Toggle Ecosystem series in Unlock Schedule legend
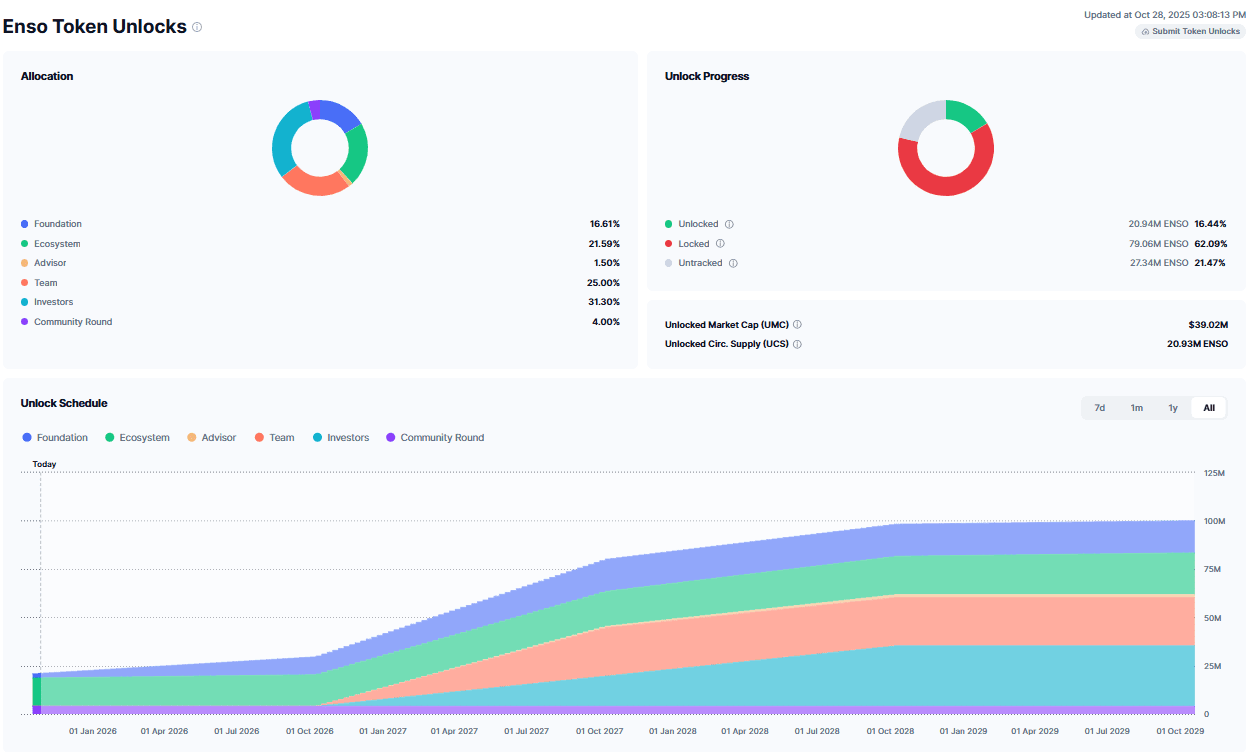 [137, 438]
